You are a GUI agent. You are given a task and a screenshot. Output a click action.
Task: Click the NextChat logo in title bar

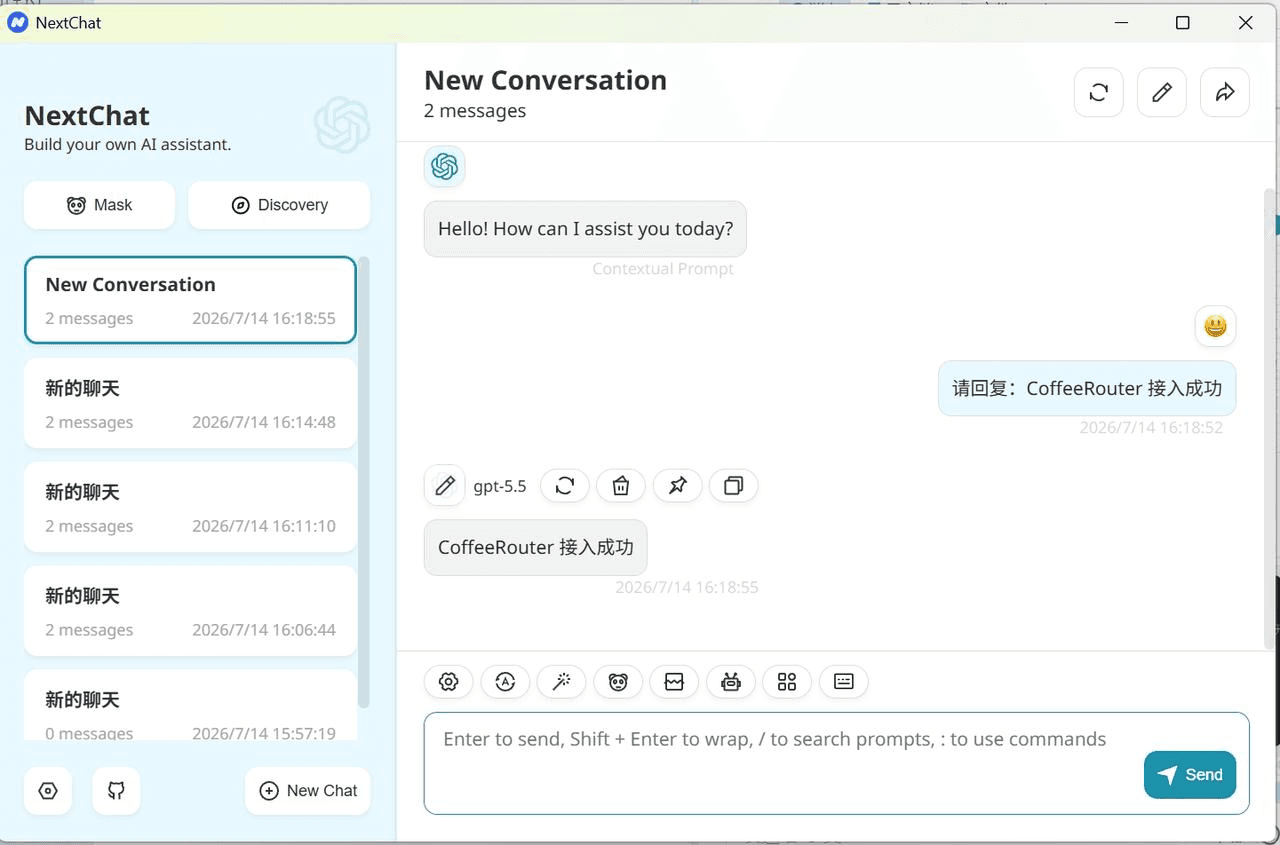(18, 22)
